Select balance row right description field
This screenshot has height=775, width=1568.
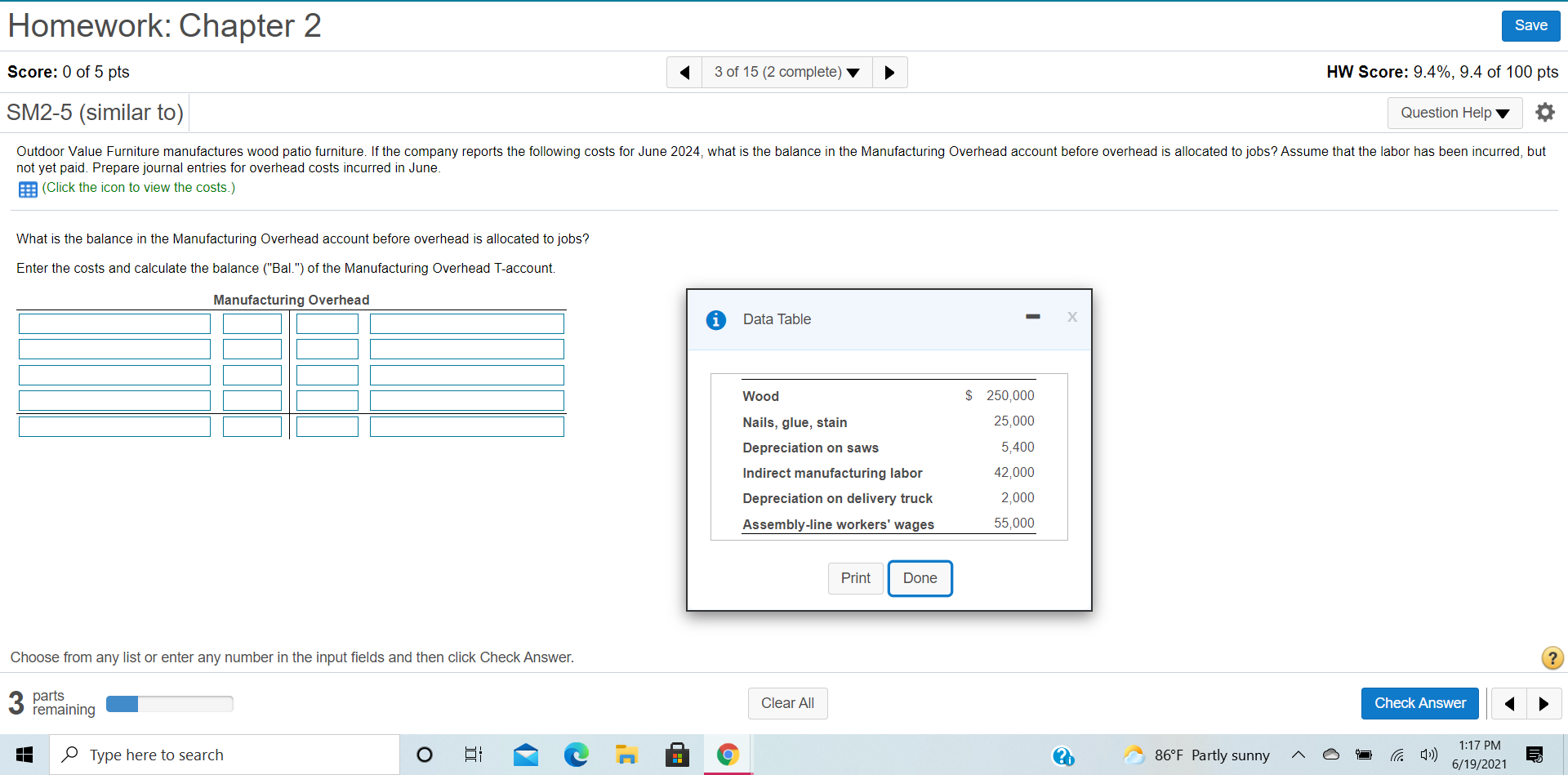coord(467,427)
